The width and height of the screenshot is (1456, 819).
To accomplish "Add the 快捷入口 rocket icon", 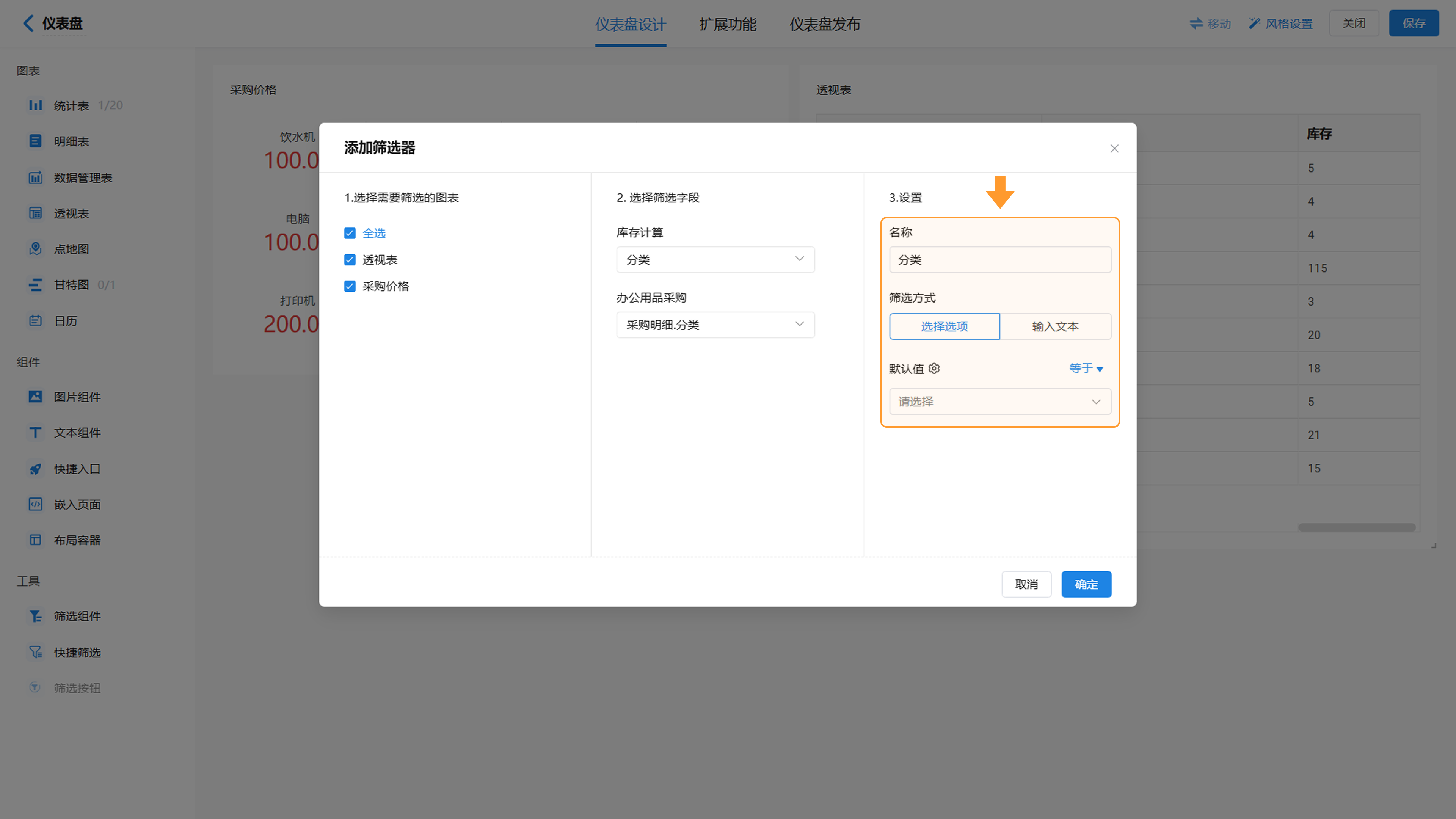I will click(36, 469).
